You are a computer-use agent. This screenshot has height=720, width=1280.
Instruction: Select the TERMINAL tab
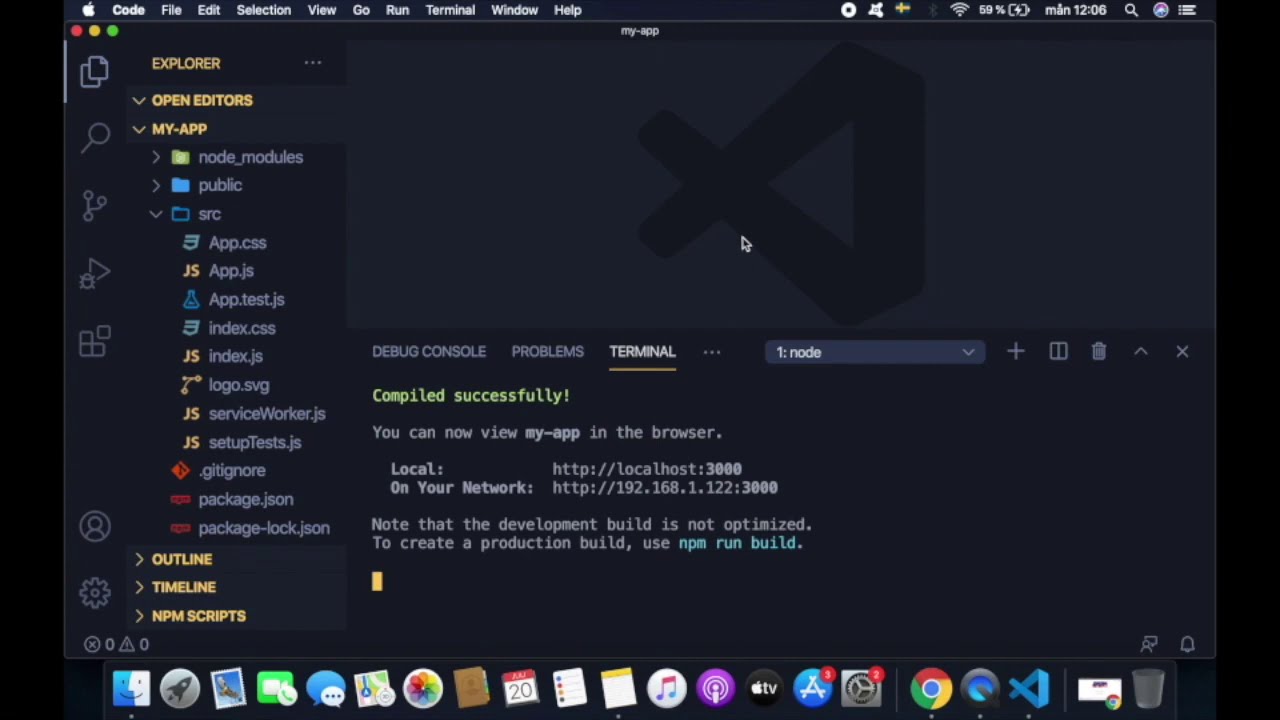pyautogui.click(x=642, y=352)
